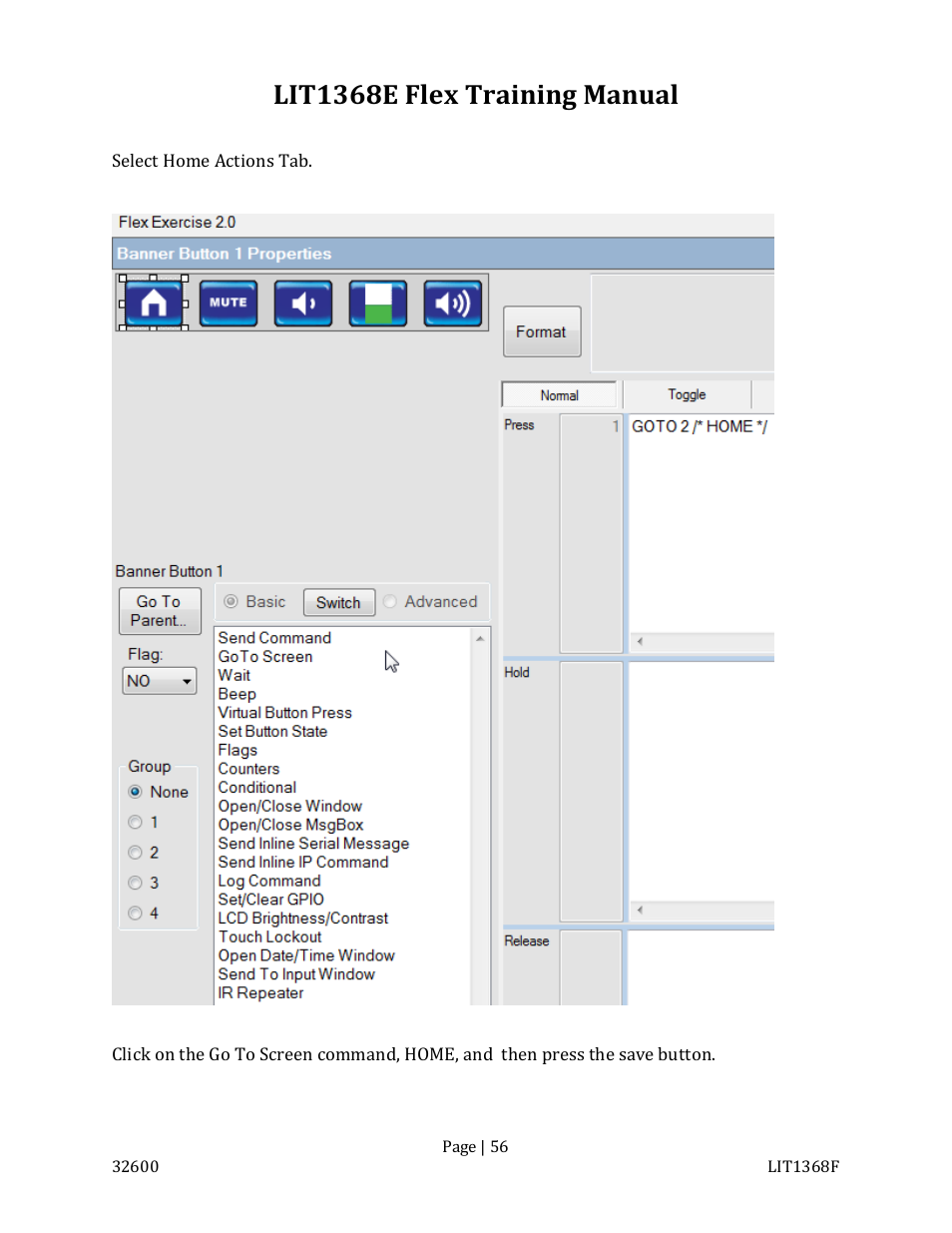This screenshot has height=1233, width=952.
Task: Select GoTo Screen command
Action: click(x=265, y=657)
